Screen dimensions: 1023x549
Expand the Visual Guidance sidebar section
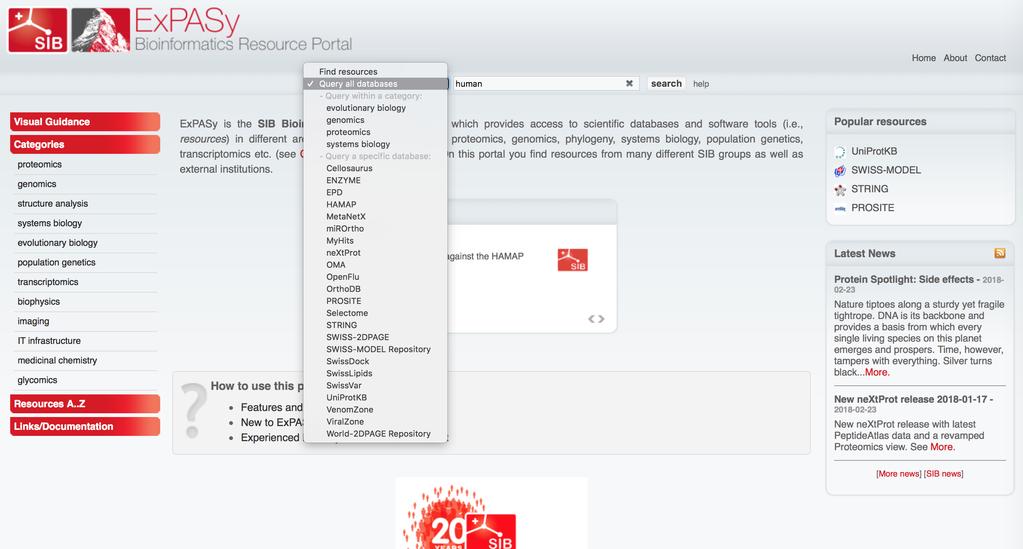tap(85, 122)
